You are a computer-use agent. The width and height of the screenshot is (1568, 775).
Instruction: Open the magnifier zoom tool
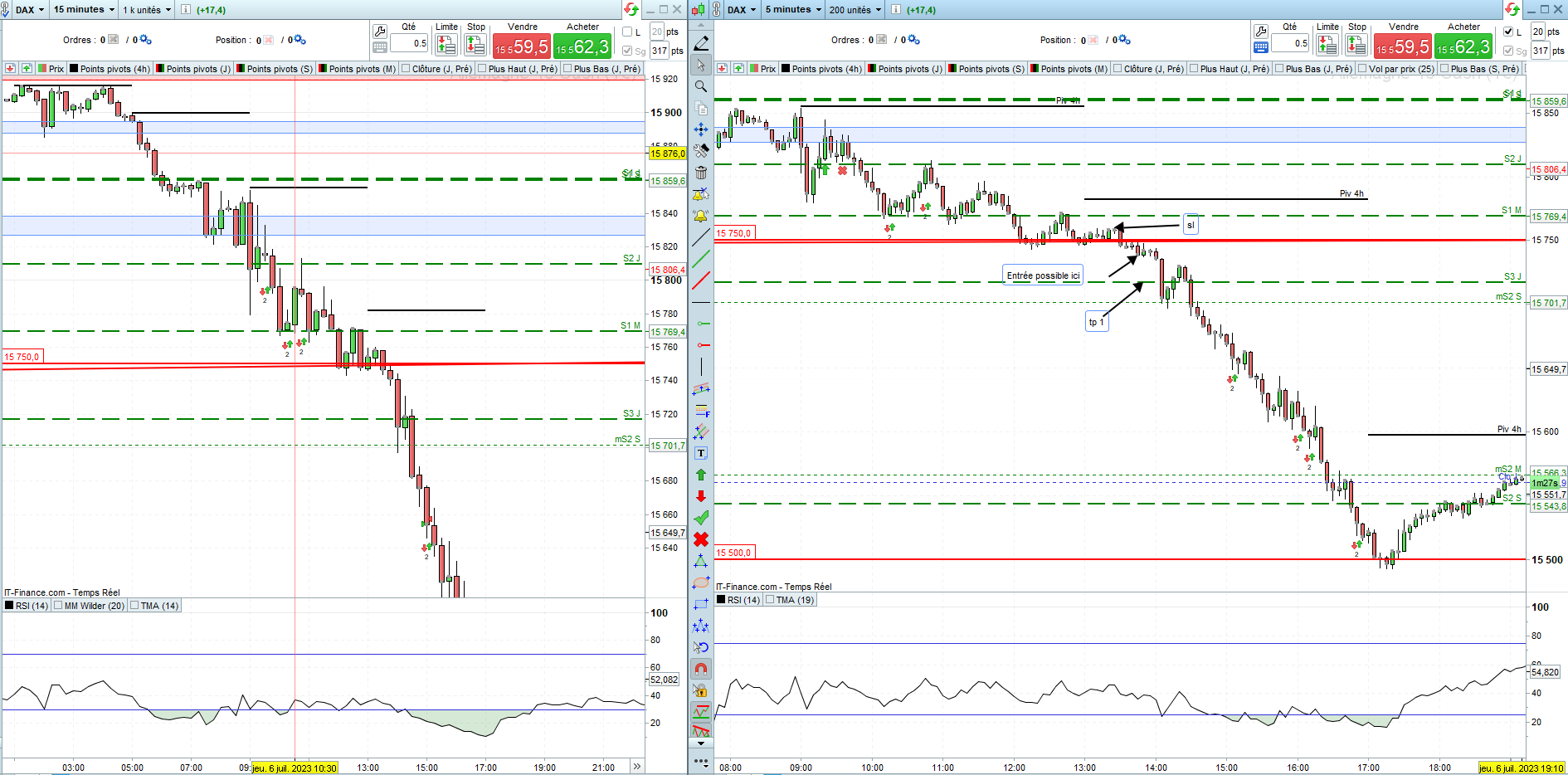coord(701,86)
